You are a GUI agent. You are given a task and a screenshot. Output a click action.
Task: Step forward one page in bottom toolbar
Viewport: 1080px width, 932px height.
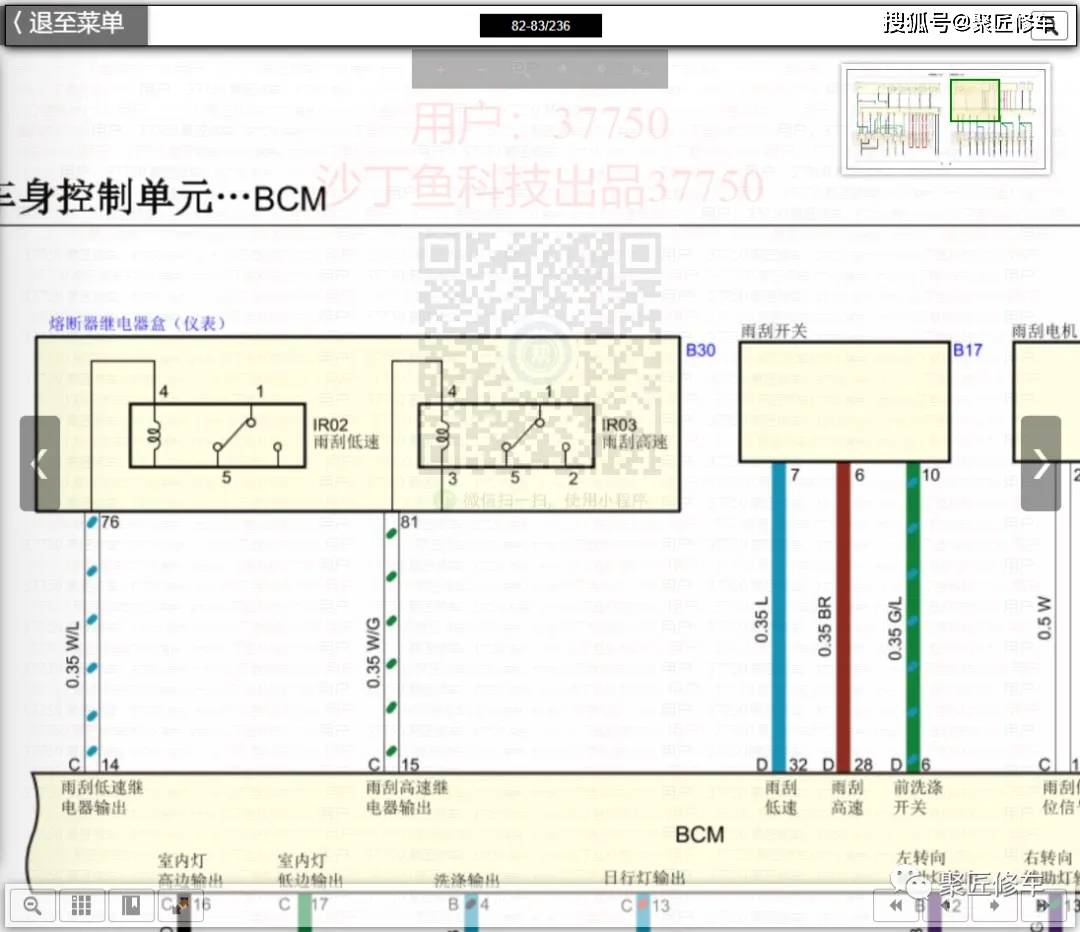pyautogui.click(x=993, y=906)
